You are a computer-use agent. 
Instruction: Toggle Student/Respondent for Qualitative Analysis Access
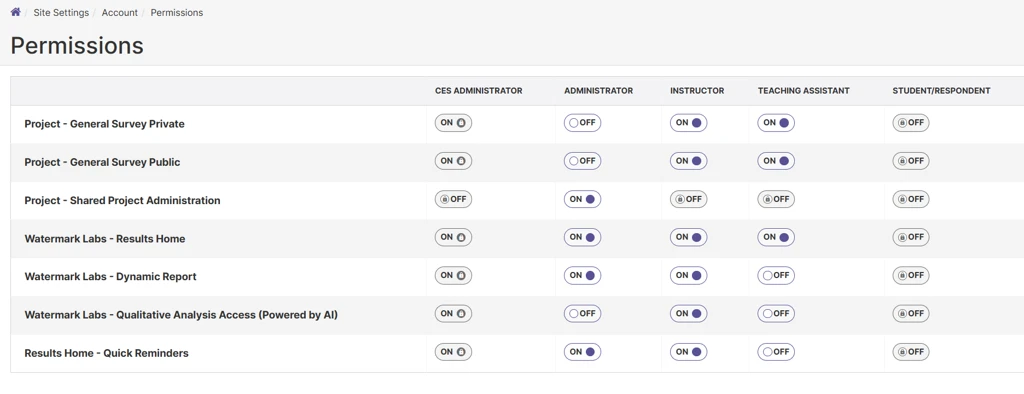coord(911,314)
